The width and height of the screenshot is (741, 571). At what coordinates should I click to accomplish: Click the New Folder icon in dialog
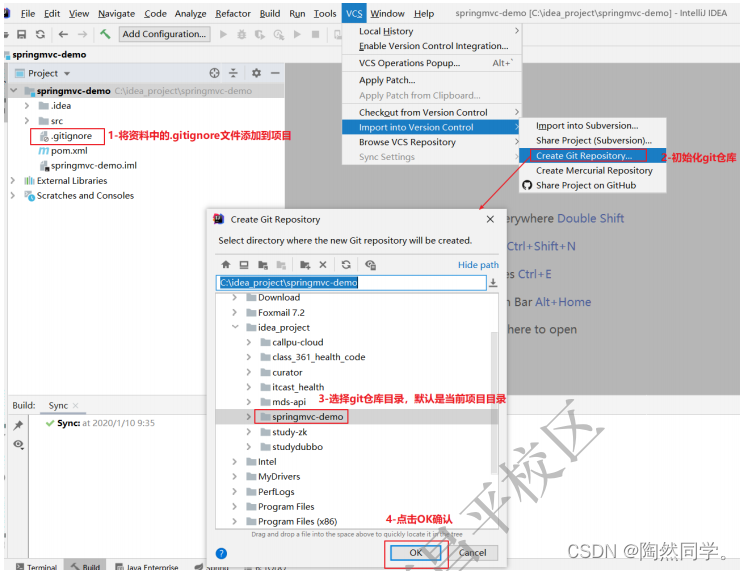305,265
